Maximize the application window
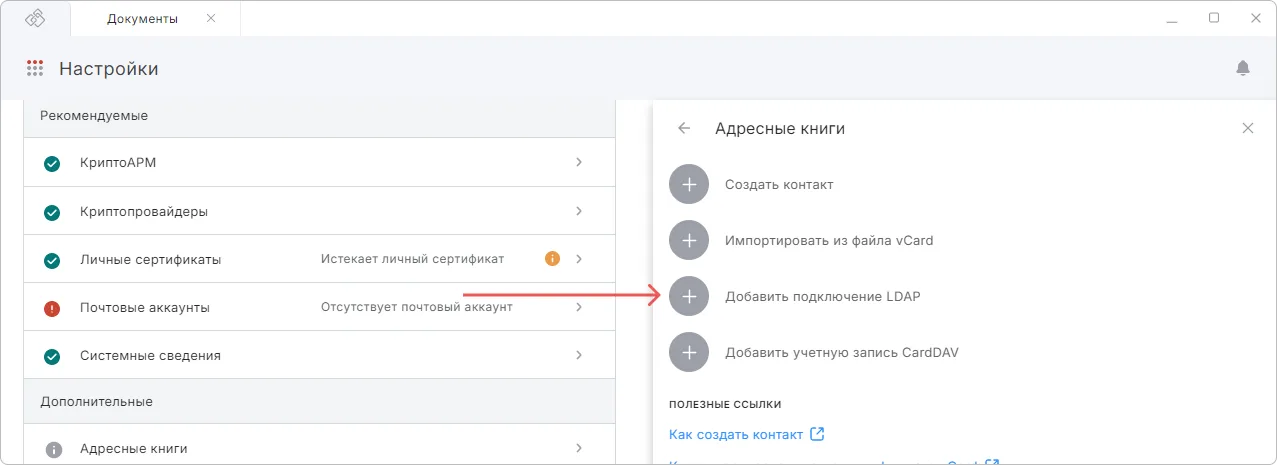1277x465 pixels. [1214, 18]
